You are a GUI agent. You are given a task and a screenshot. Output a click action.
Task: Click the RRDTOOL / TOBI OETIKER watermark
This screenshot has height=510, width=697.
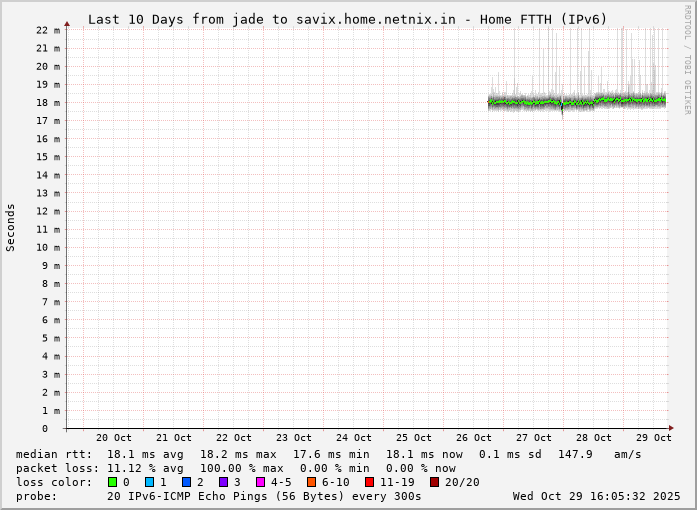[x=687, y=60]
